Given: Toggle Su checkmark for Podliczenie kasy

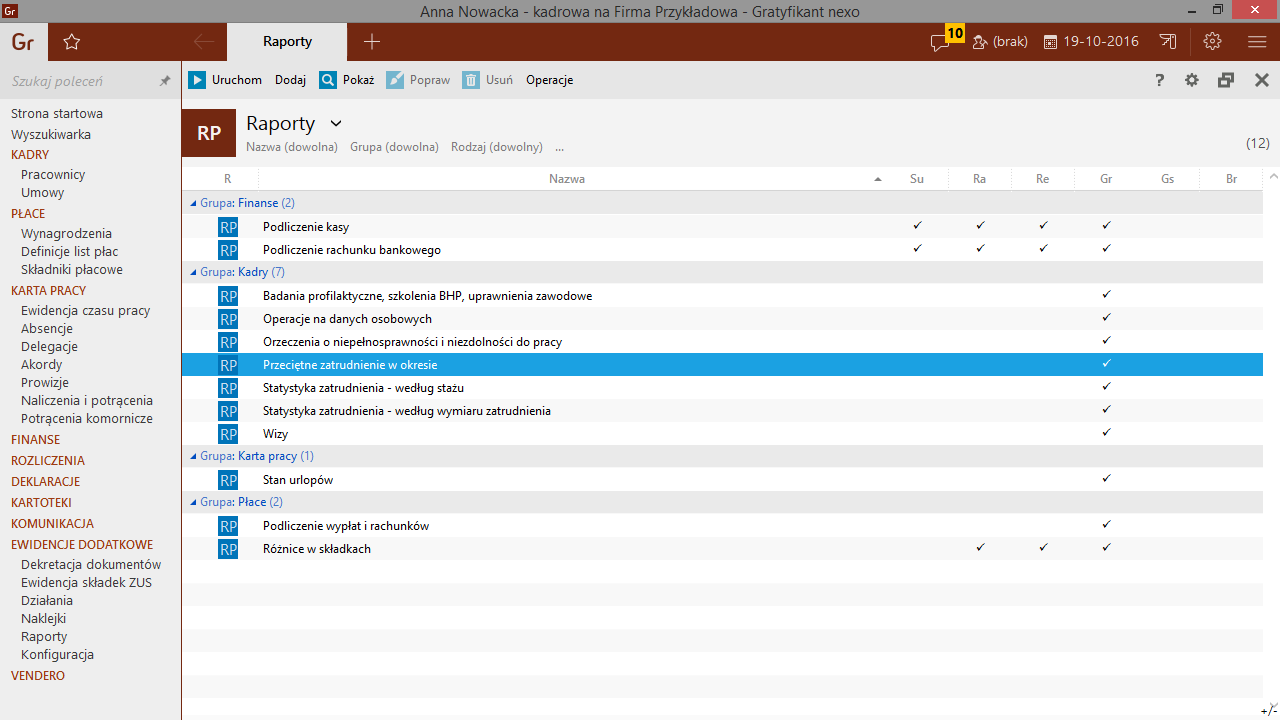Looking at the screenshot, I should tap(917, 226).
